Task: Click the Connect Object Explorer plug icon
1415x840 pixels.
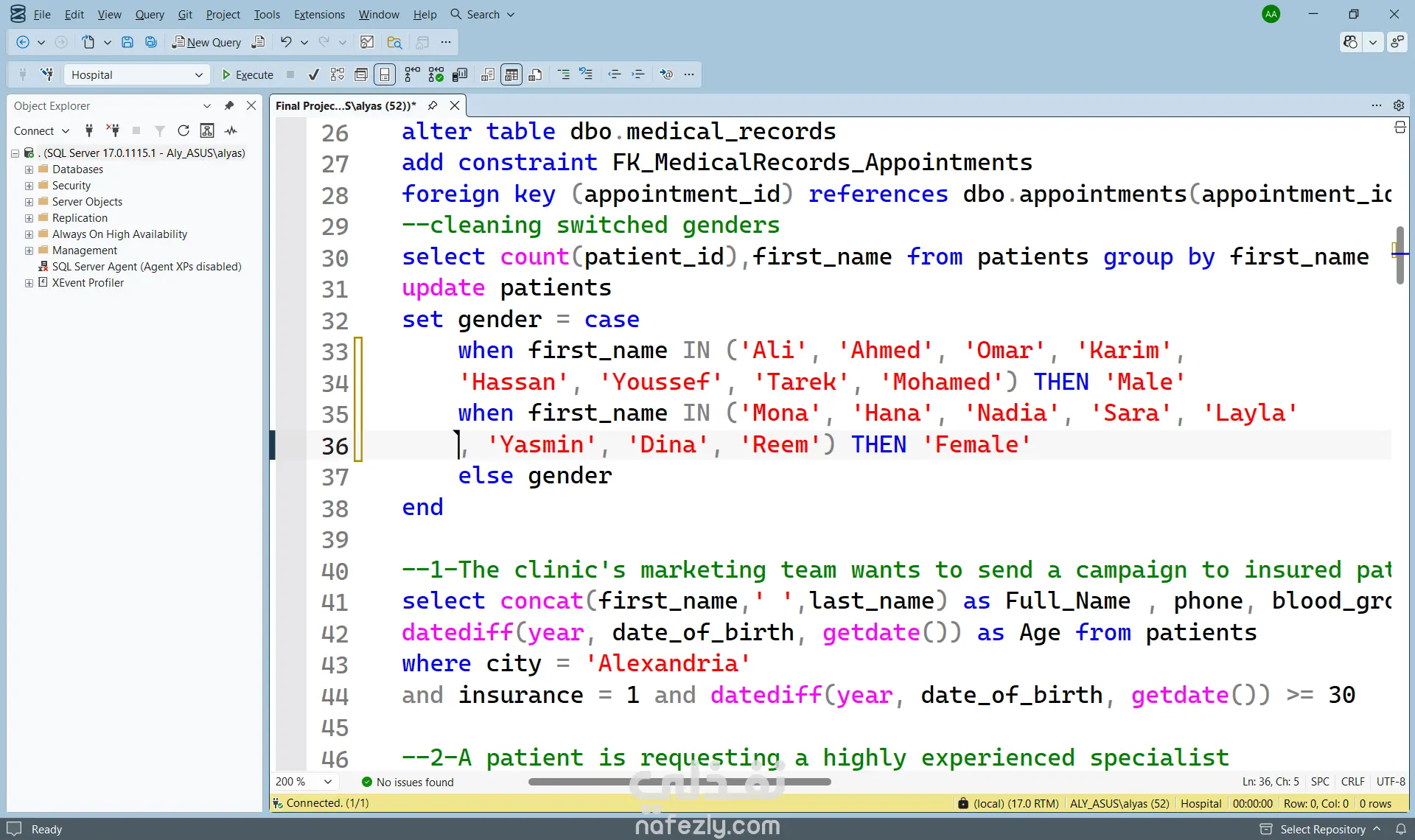Action: coord(89,130)
